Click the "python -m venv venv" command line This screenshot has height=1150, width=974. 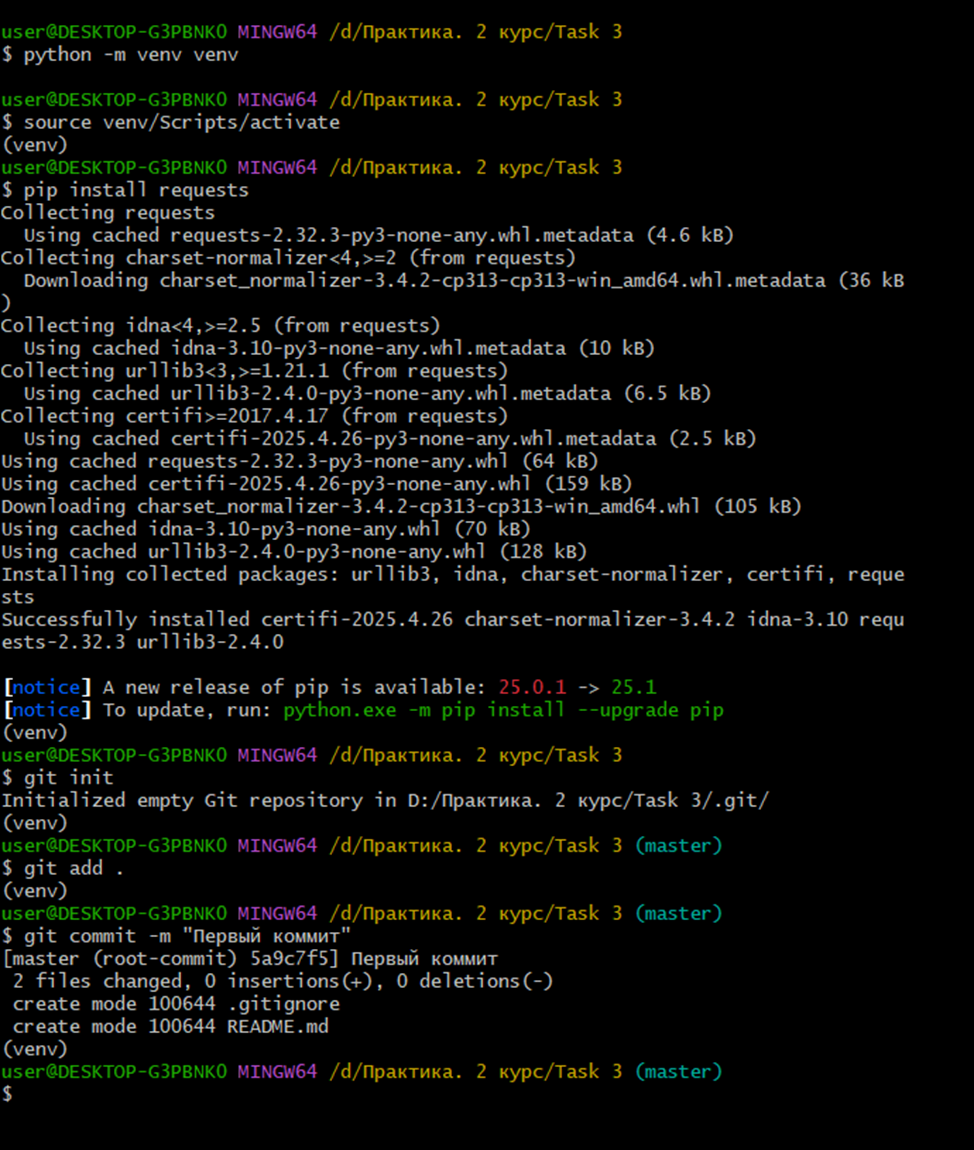[x=130, y=55]
